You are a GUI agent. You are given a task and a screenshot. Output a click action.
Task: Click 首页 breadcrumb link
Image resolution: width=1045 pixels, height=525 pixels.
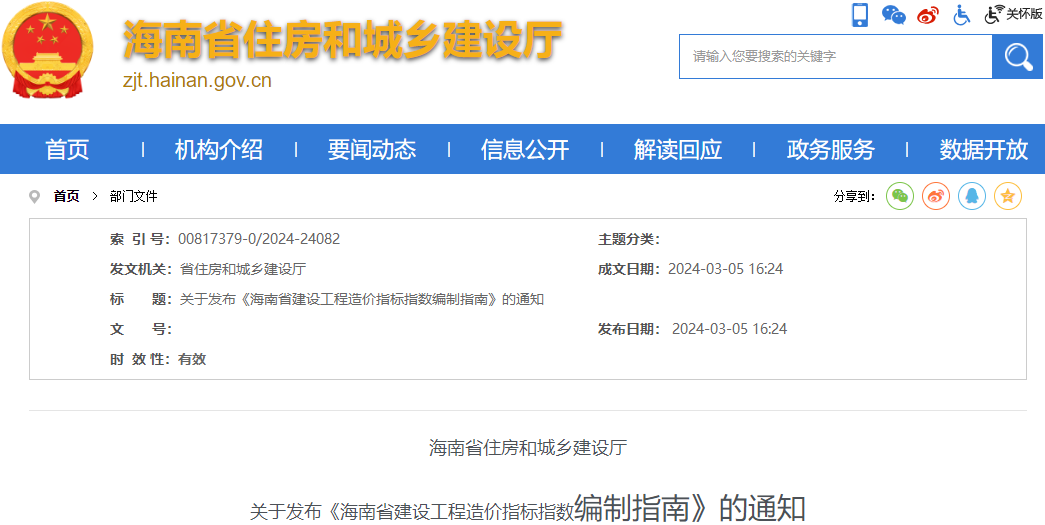[67, 196]
